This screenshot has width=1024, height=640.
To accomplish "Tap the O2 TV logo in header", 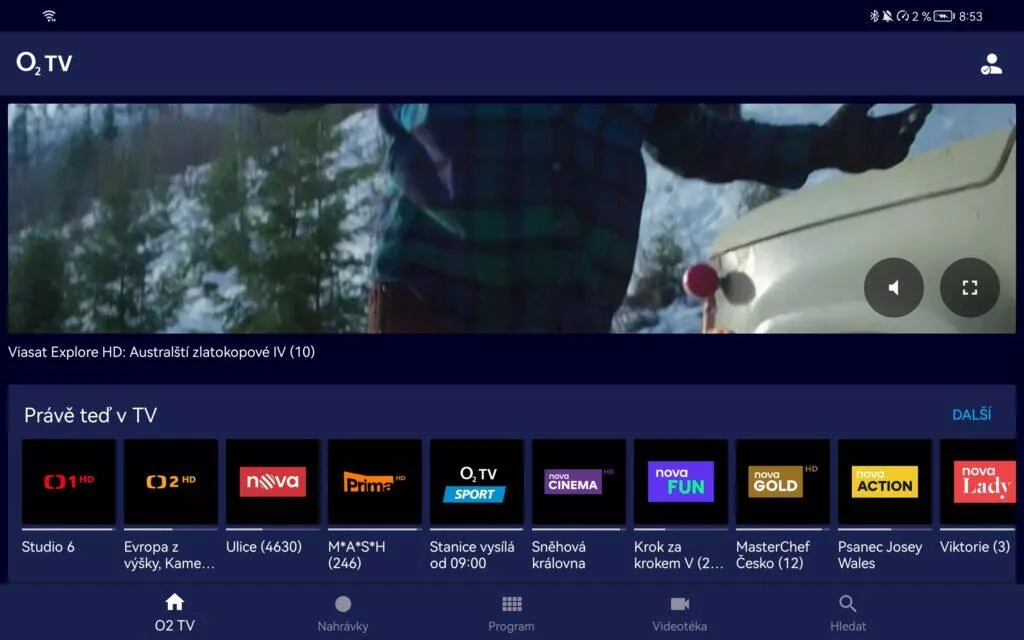I will coord(44,63).
